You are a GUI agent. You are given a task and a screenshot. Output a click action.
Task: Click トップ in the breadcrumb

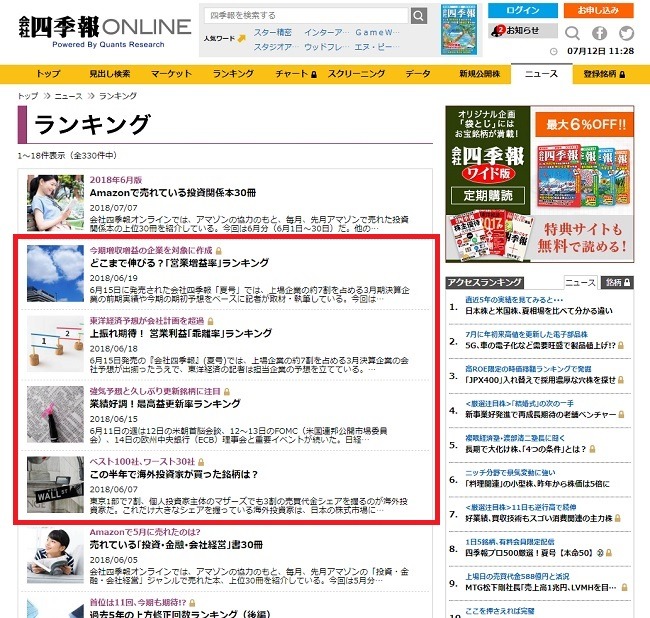[x=28, y=96]
